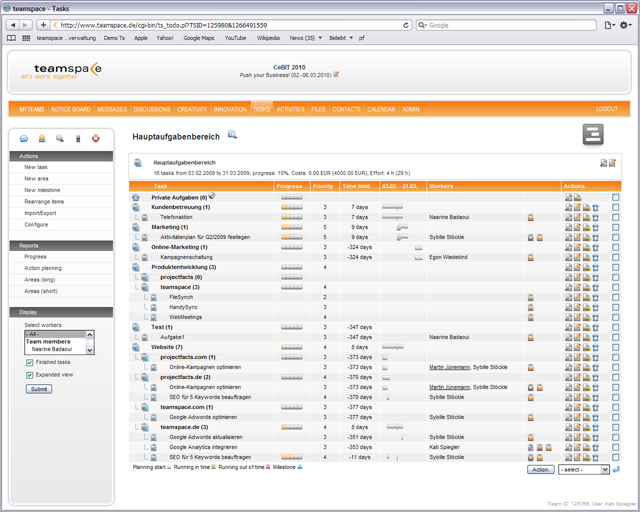This screenshot has height=512, width=640.
Task: Click the bell notification icon in sidebar
Action: tap(42, 138)
